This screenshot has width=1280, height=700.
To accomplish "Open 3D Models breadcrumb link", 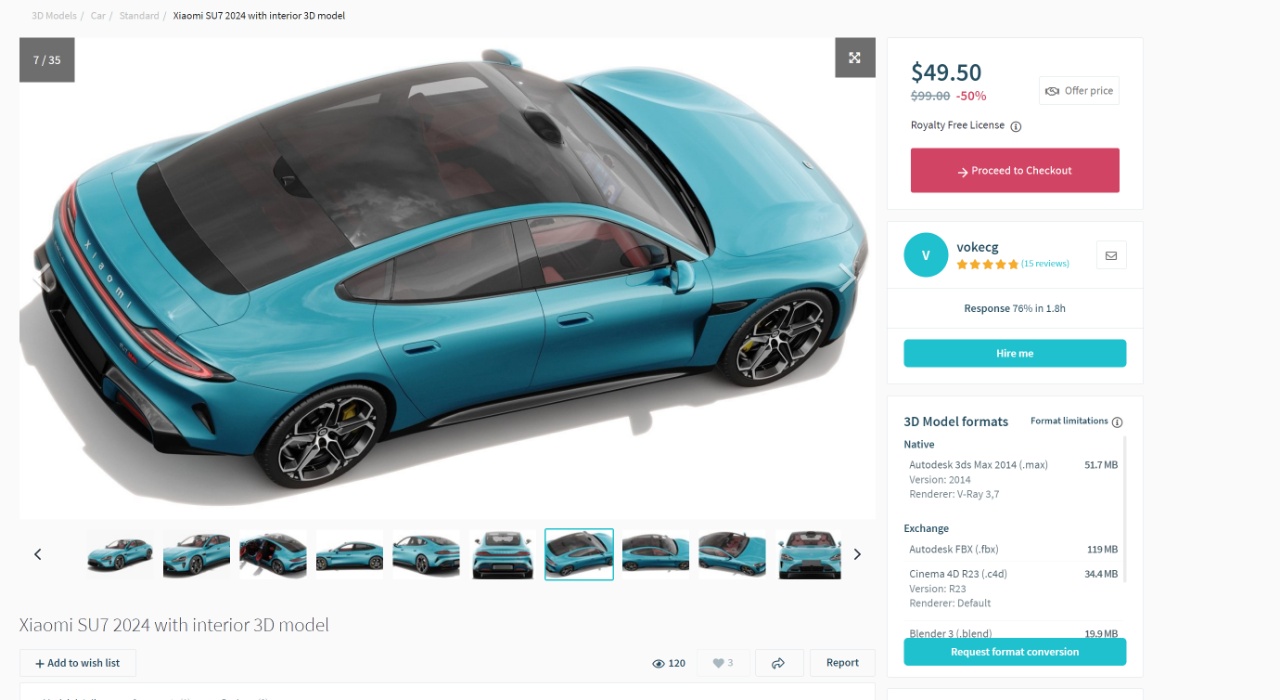I will (x=53, y=16).
